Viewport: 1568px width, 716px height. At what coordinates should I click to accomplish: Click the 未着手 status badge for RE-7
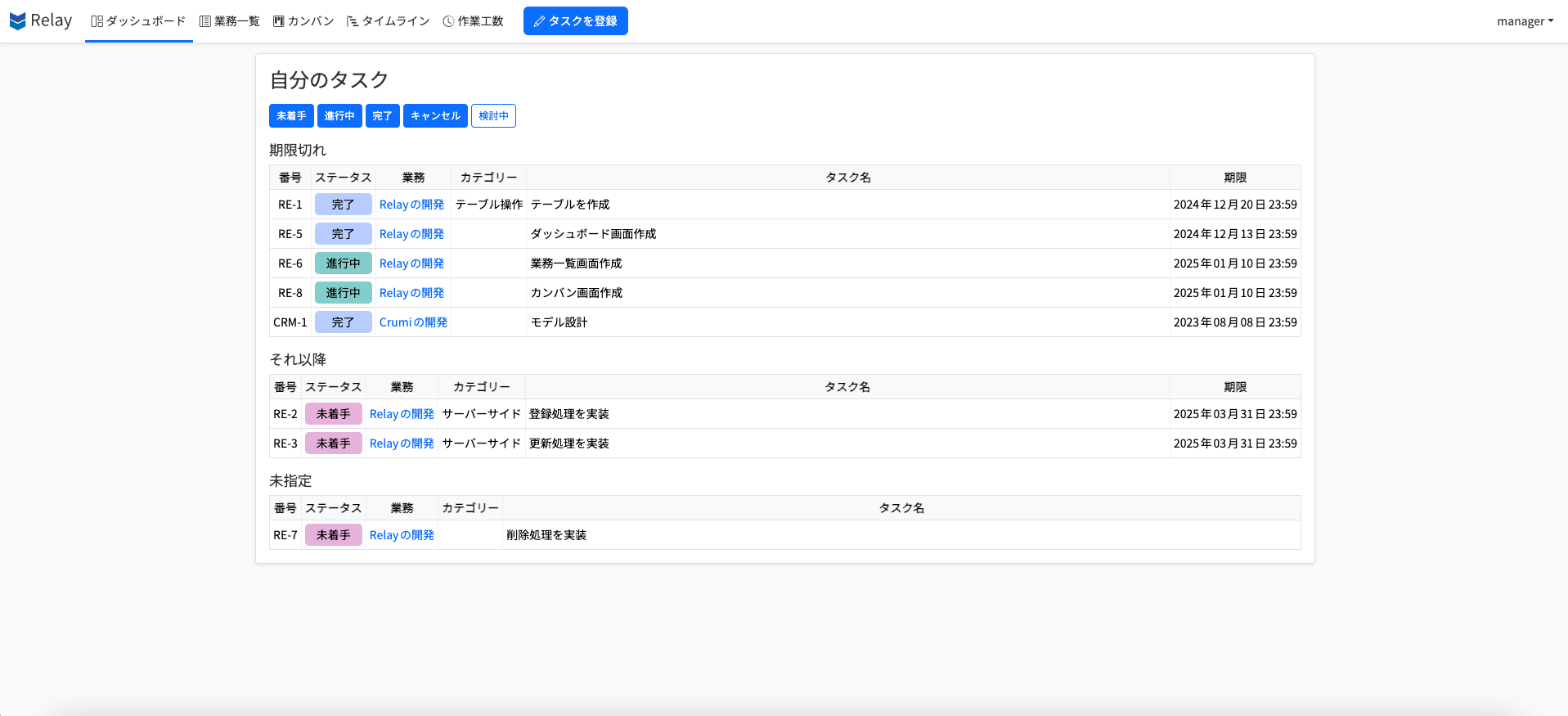coord(333,535)
